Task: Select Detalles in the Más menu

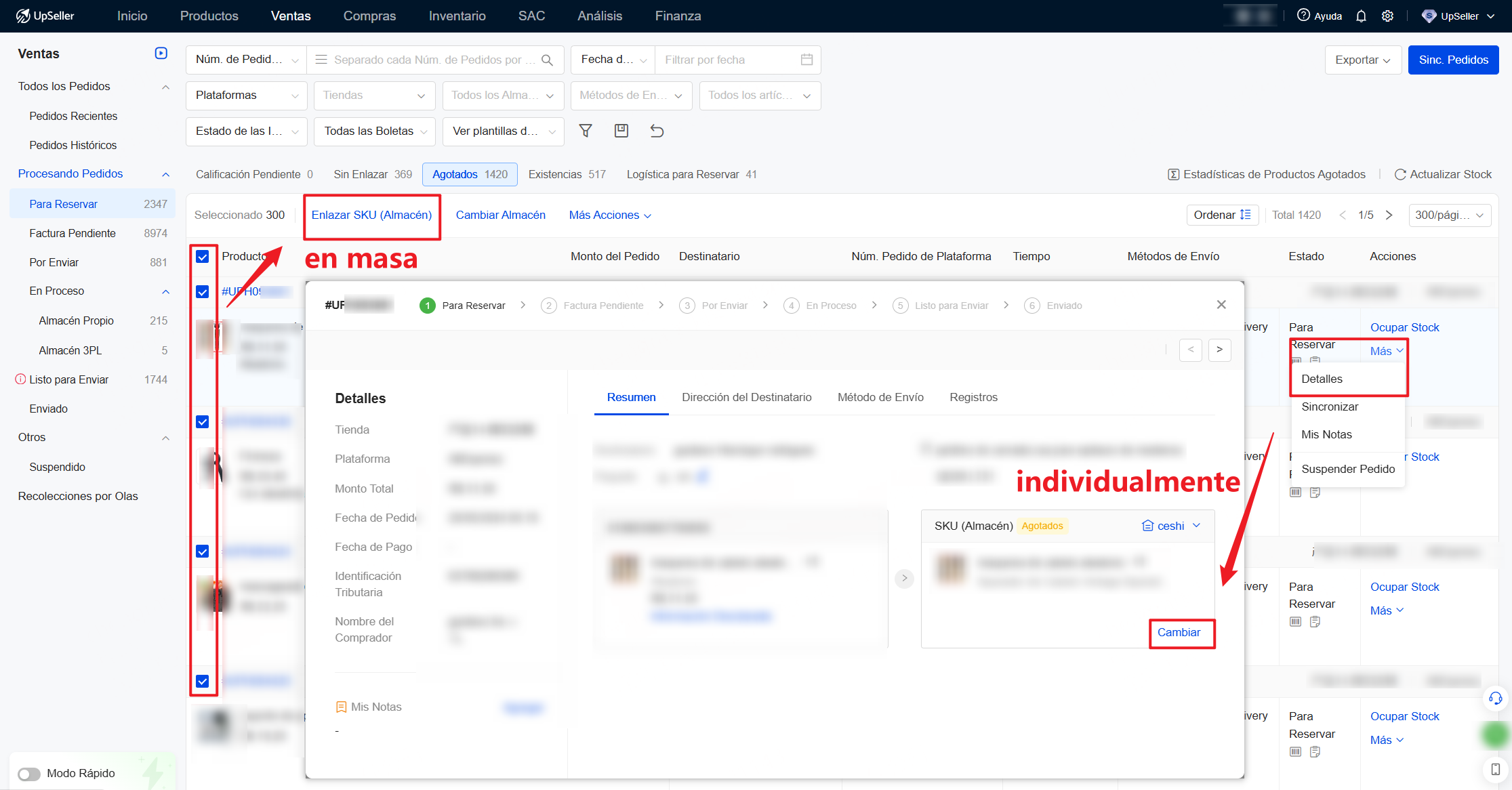Action: pos(1322,379)
